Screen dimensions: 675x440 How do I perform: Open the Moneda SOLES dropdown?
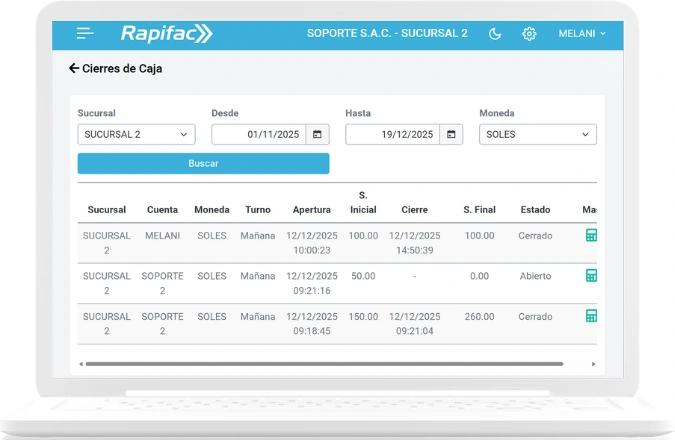538,134
